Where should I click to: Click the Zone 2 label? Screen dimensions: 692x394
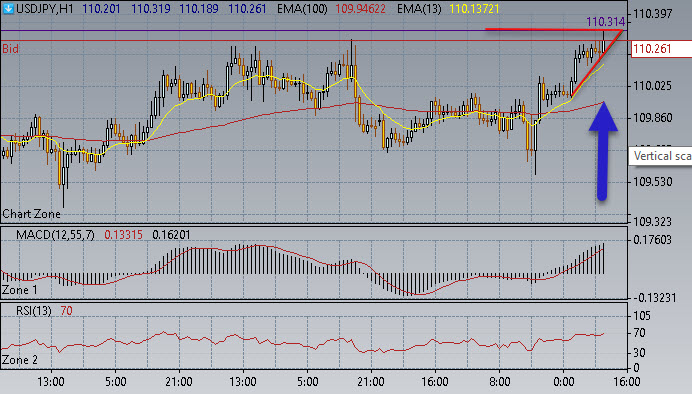click(x=20, y=360)
